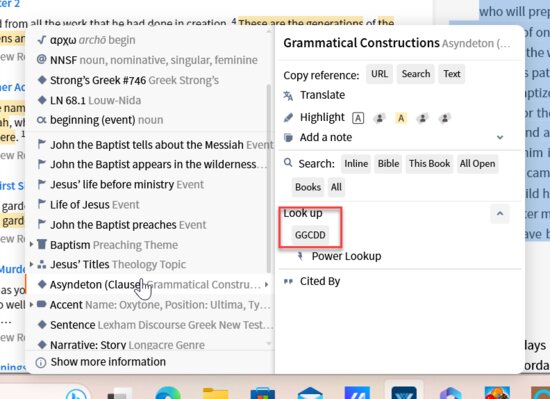Click the Highlight marker icon
The height and width of the screenshot is (399, 550).
(288, 117)
